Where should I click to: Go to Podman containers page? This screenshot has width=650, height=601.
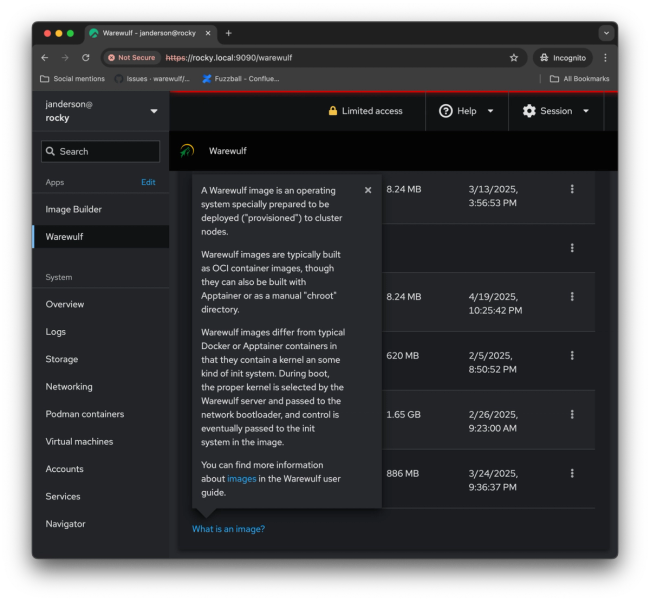[85, 414]
